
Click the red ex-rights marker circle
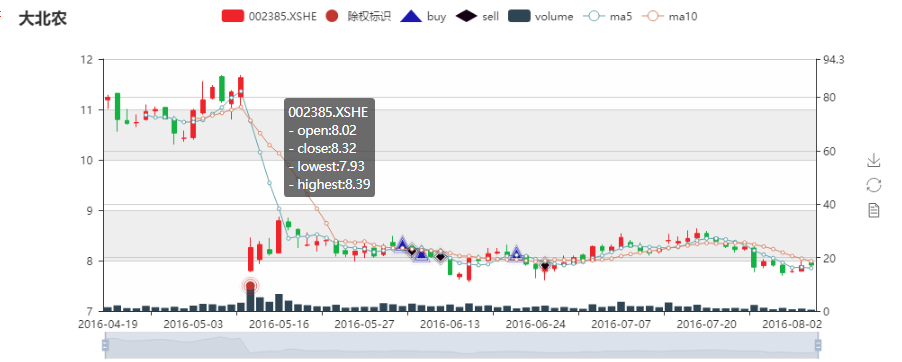click(x=250, y=286)
